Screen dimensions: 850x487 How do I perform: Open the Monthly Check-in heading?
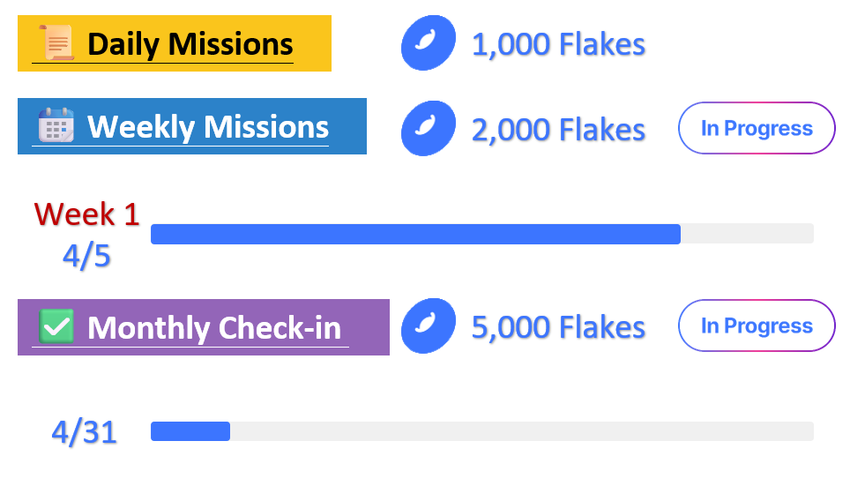click(214, 328)
